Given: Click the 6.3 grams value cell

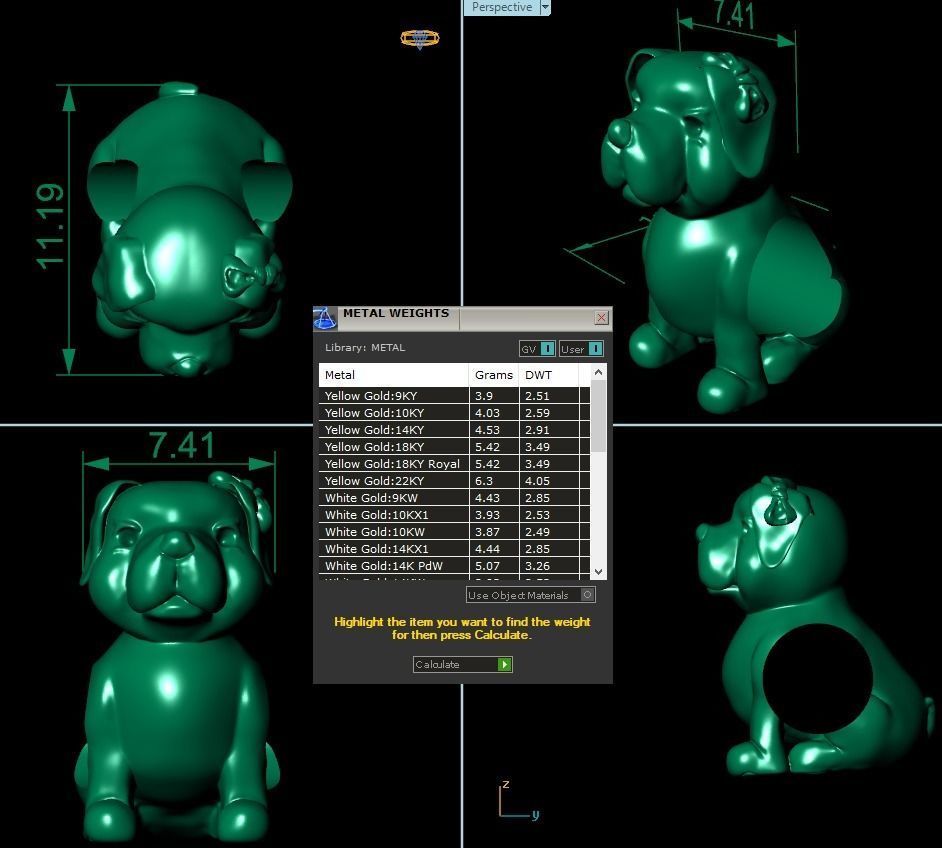Looking at the screenshot, I should pyautogui.click(x=493, y=480).
